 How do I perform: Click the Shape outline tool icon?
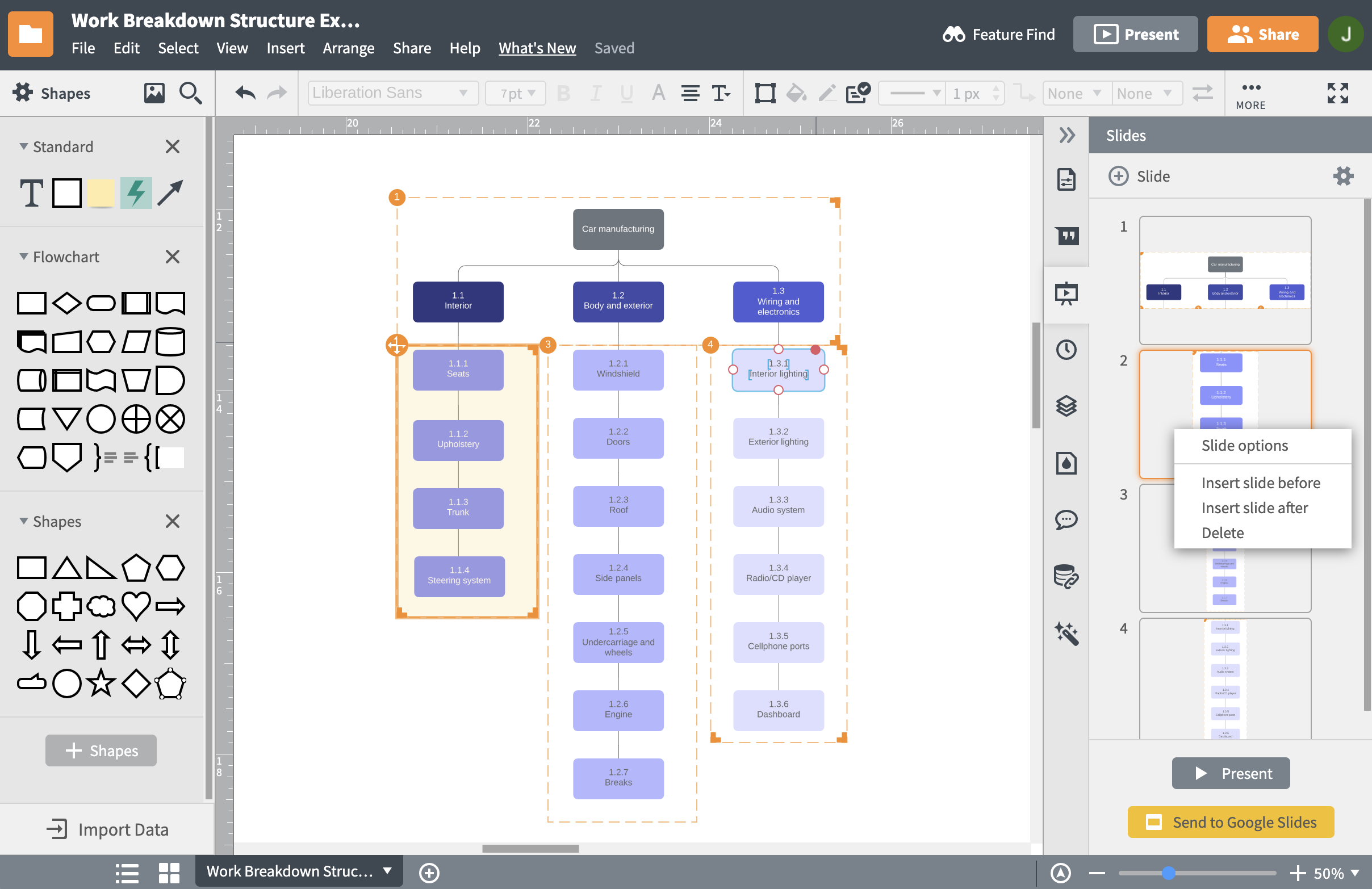coord(764,93)
